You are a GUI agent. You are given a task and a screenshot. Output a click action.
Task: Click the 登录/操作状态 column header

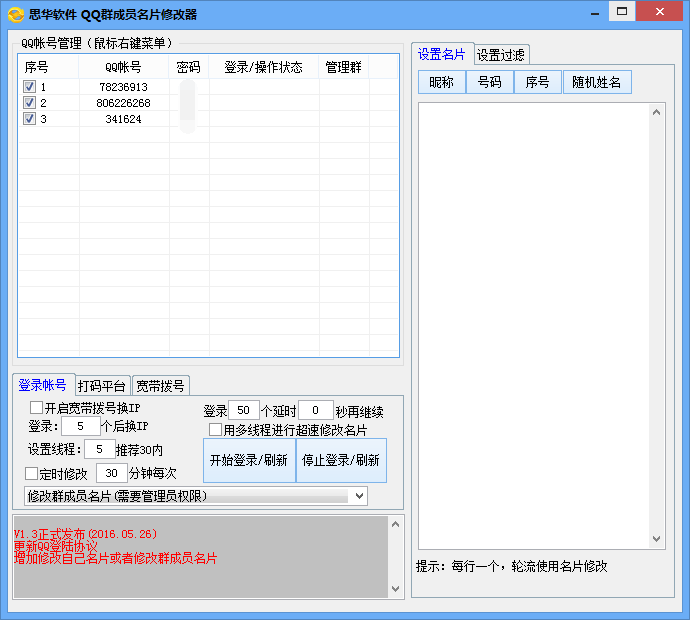click(264, 67)
